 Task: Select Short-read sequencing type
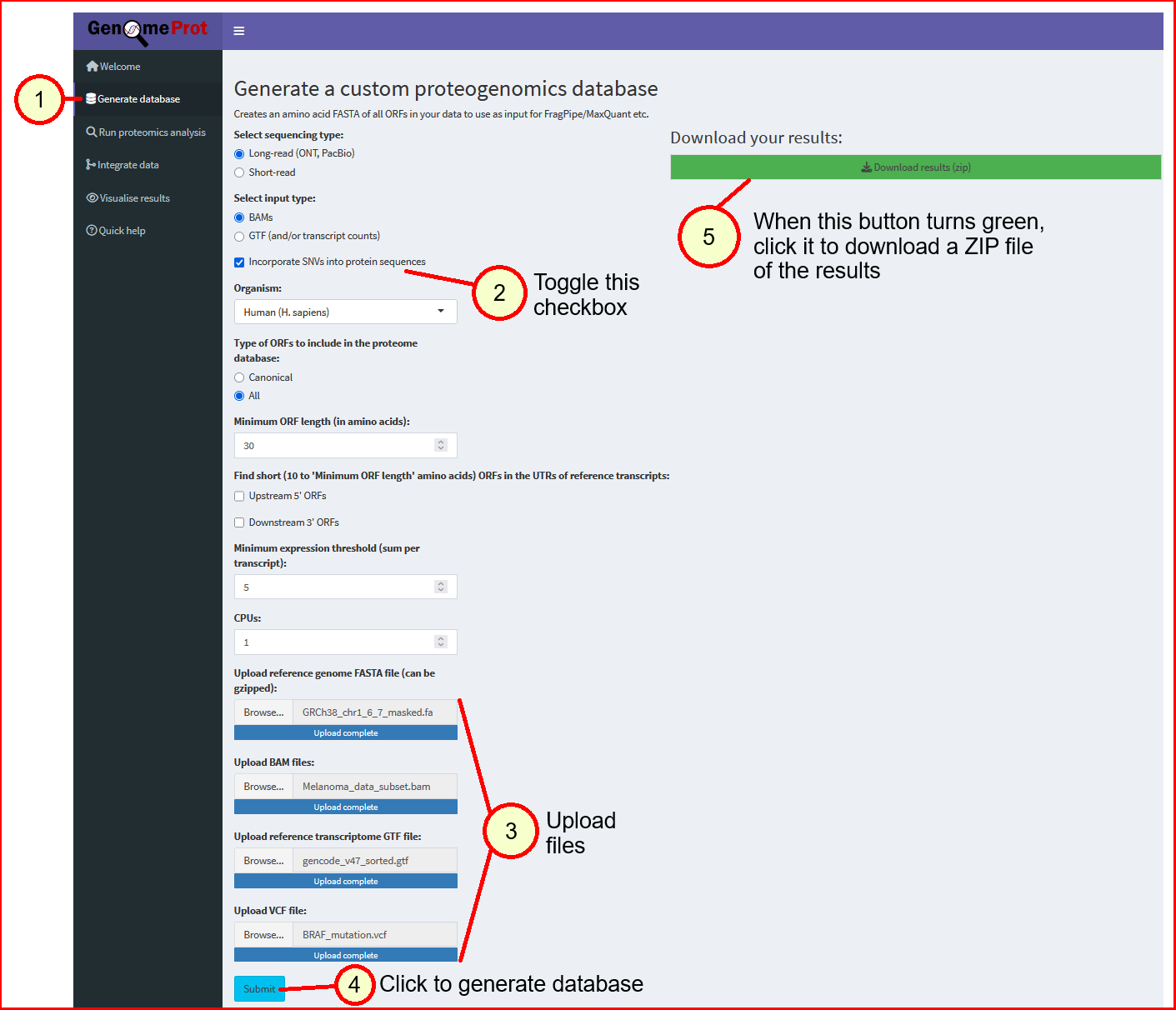[x=239, y=172]
